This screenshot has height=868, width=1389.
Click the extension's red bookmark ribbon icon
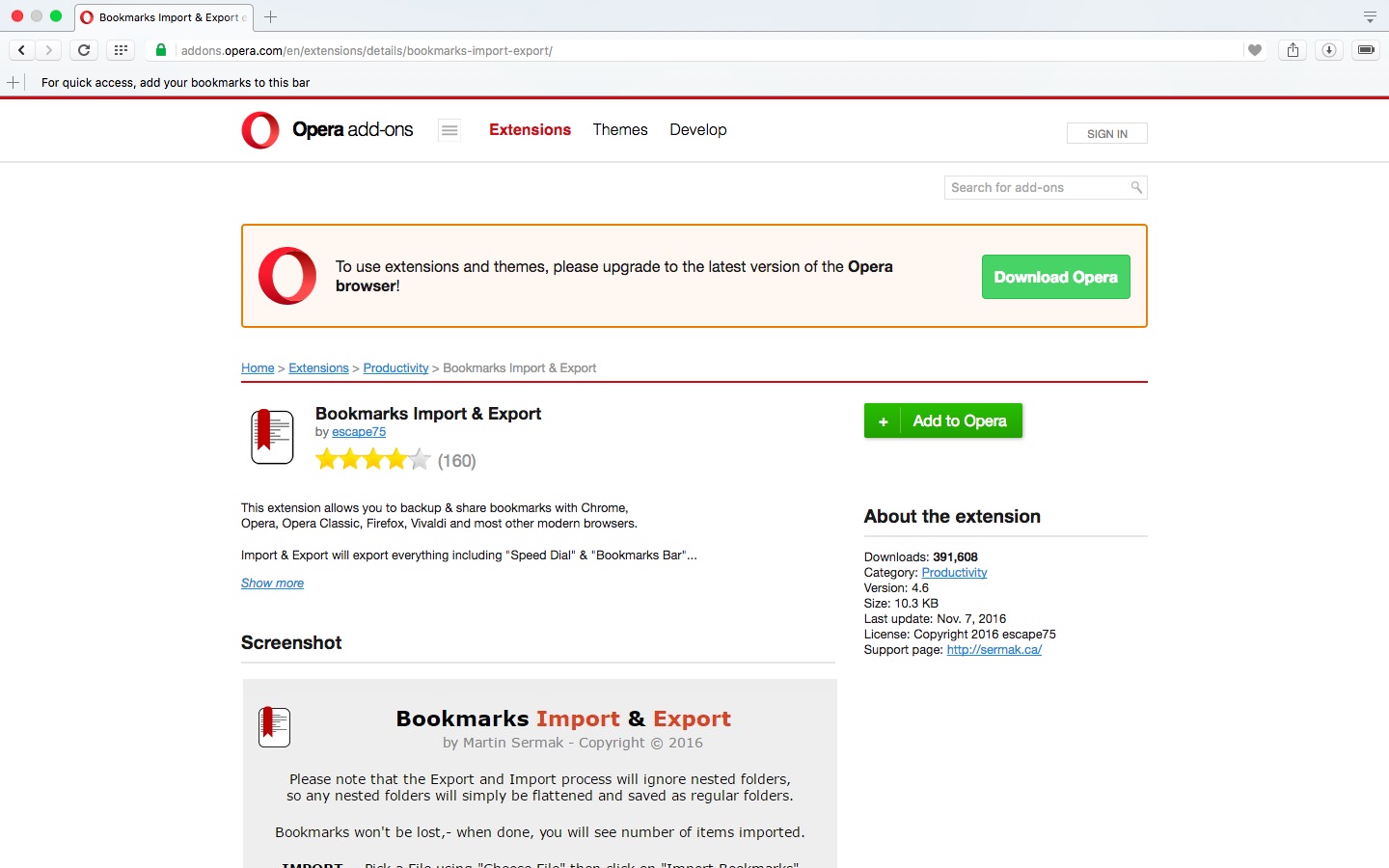click(x=271, y=436)
